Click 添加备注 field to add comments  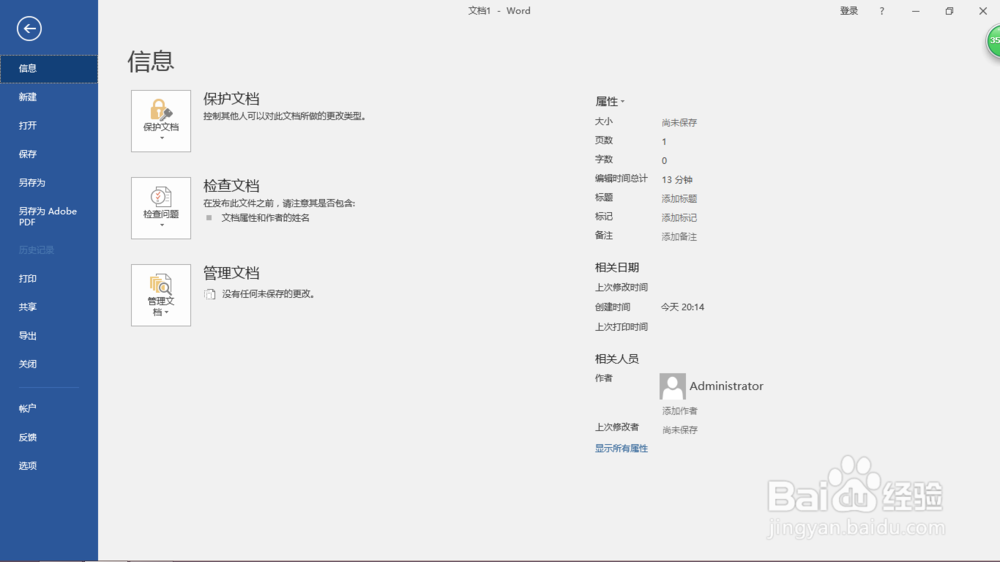[x=679, y=237]
